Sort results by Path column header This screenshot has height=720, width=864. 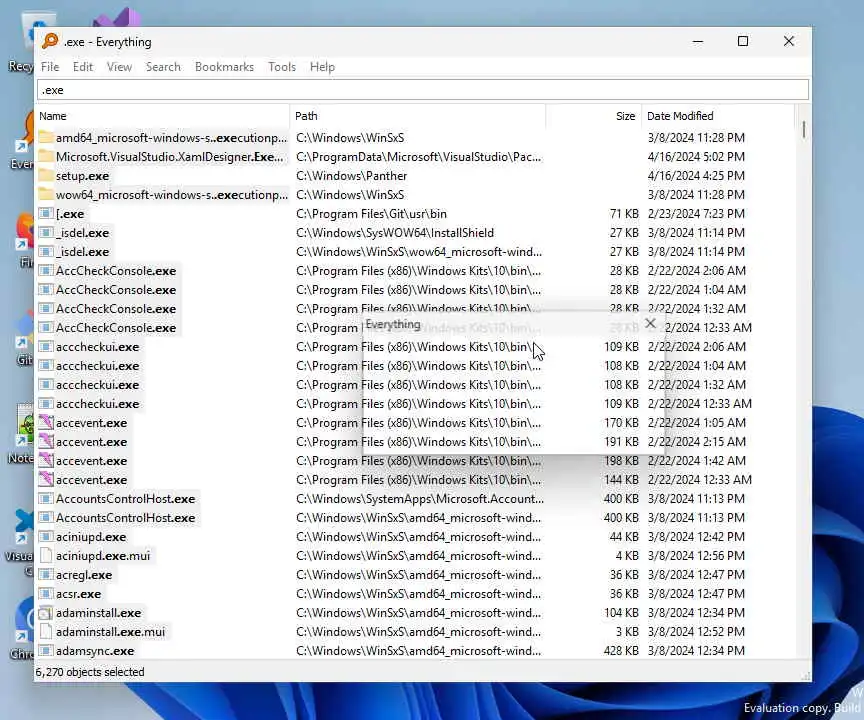pyautogui.click(x=418, y=116)
